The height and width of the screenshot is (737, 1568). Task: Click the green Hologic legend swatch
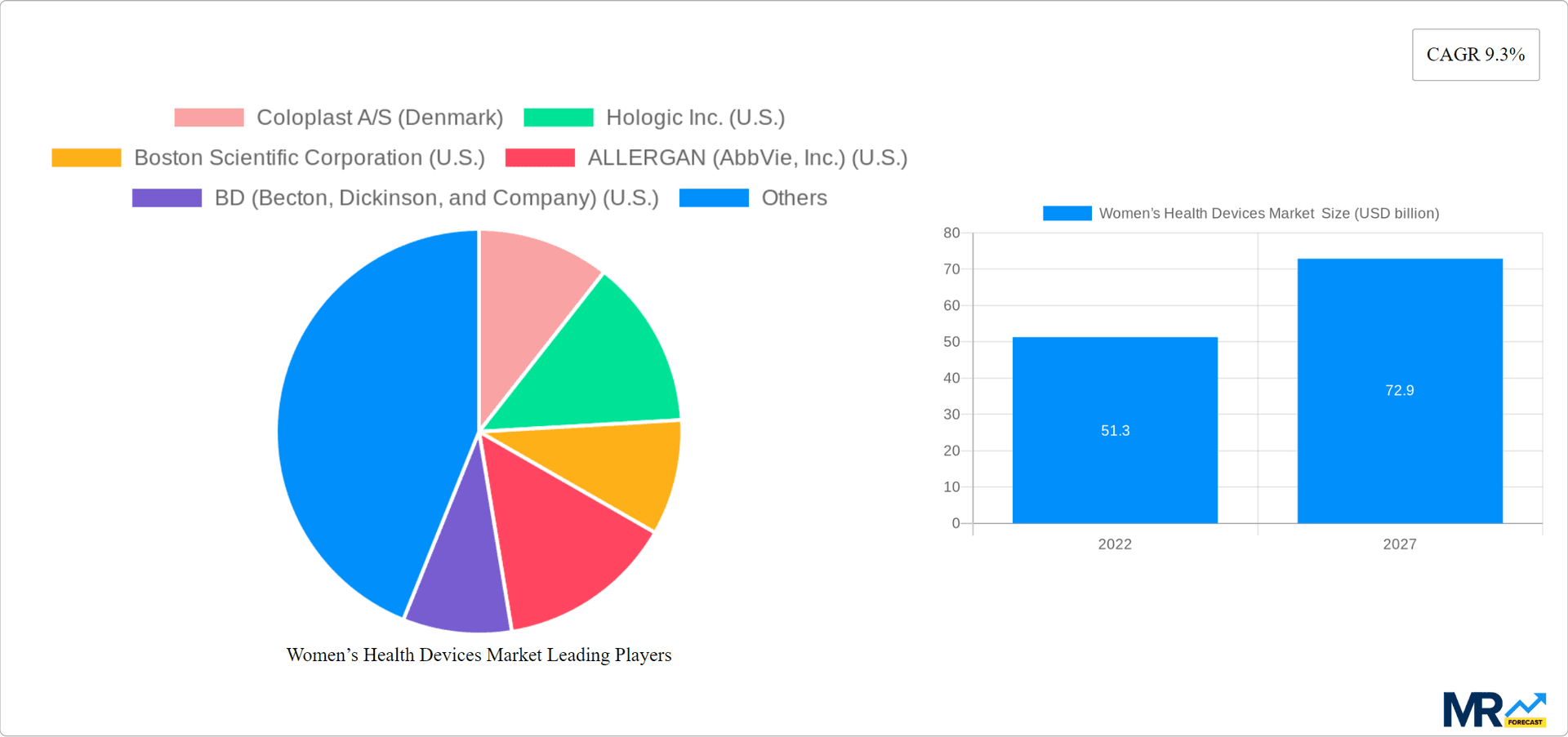559,117
